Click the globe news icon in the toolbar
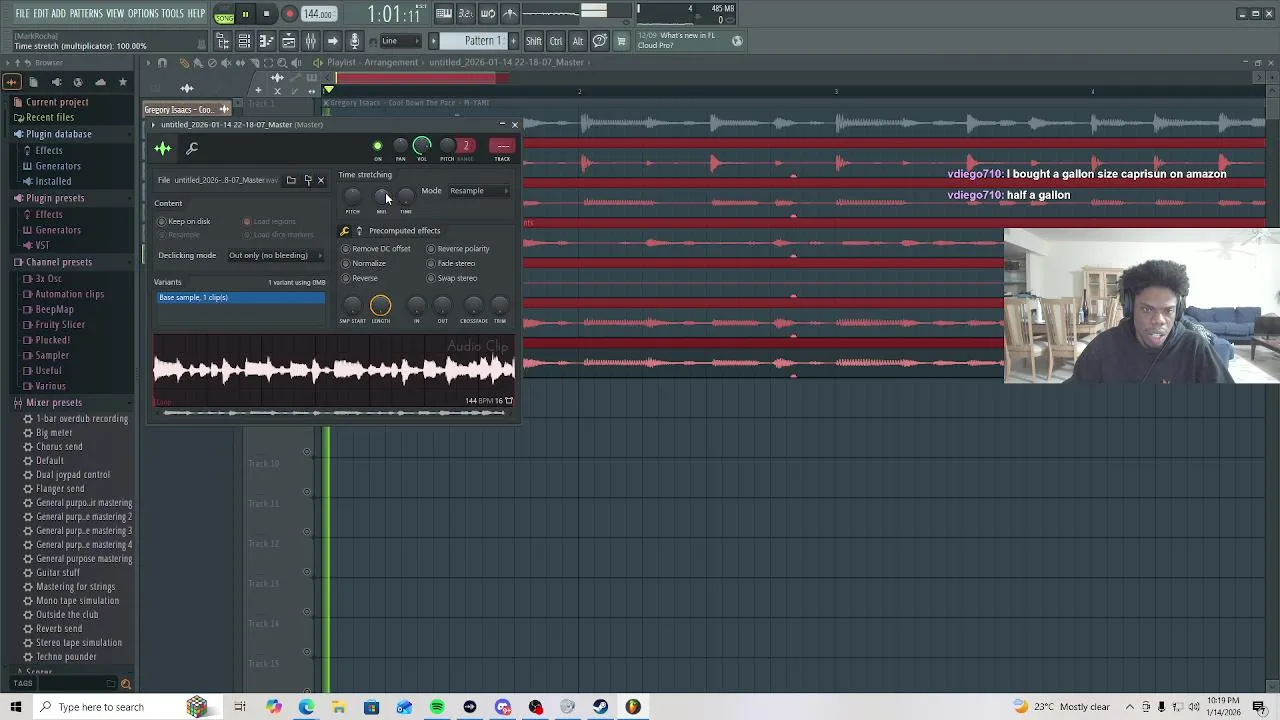 point(737,41)
